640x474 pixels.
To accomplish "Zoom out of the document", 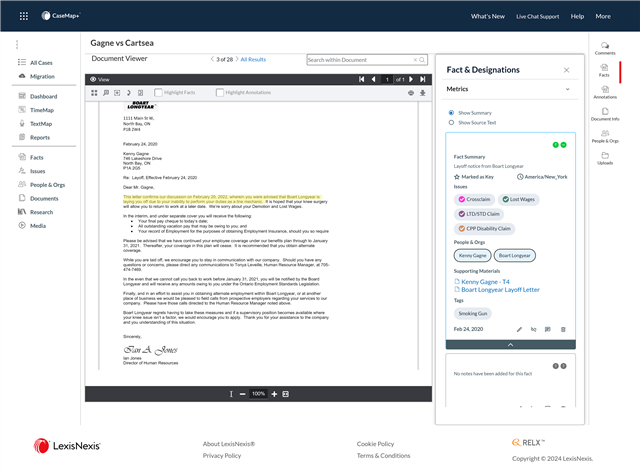I will [x=242, y=394].
